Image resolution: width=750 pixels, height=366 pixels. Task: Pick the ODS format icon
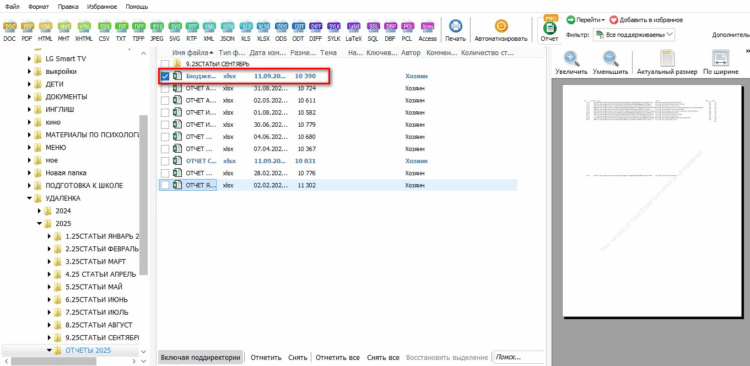282,31
